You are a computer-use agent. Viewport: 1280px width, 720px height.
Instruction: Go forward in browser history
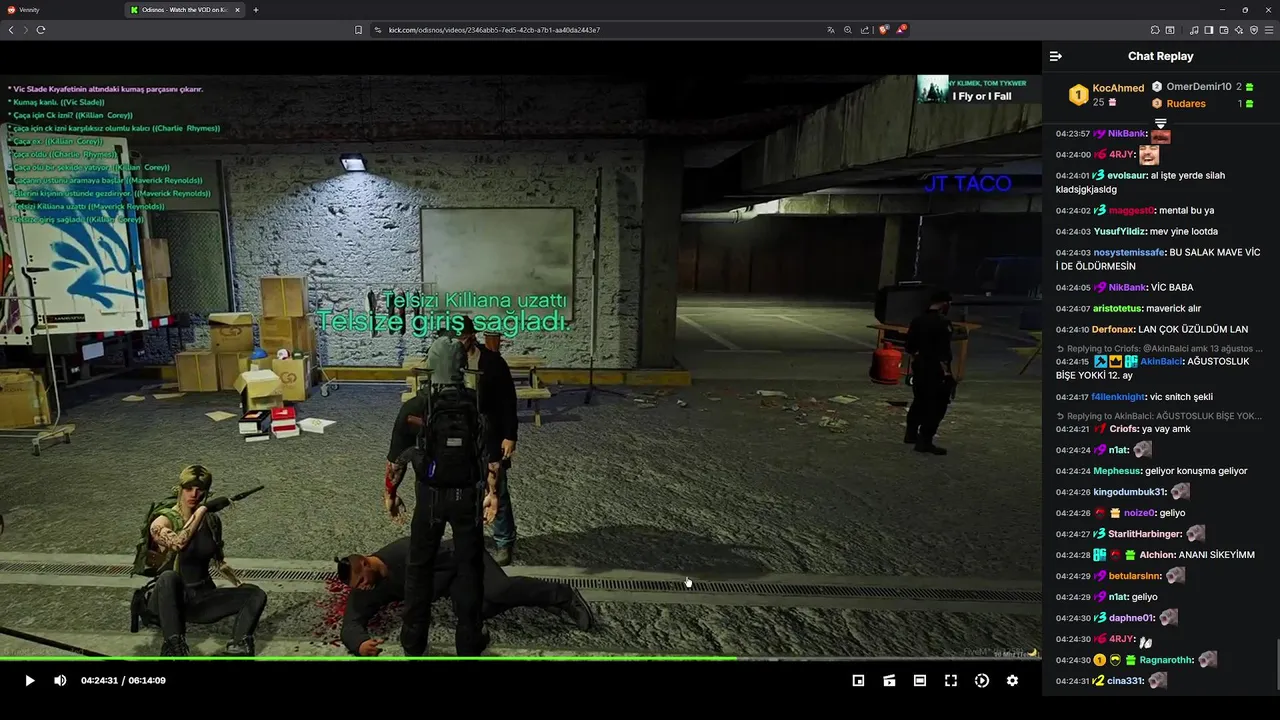(x=26, y=30)
